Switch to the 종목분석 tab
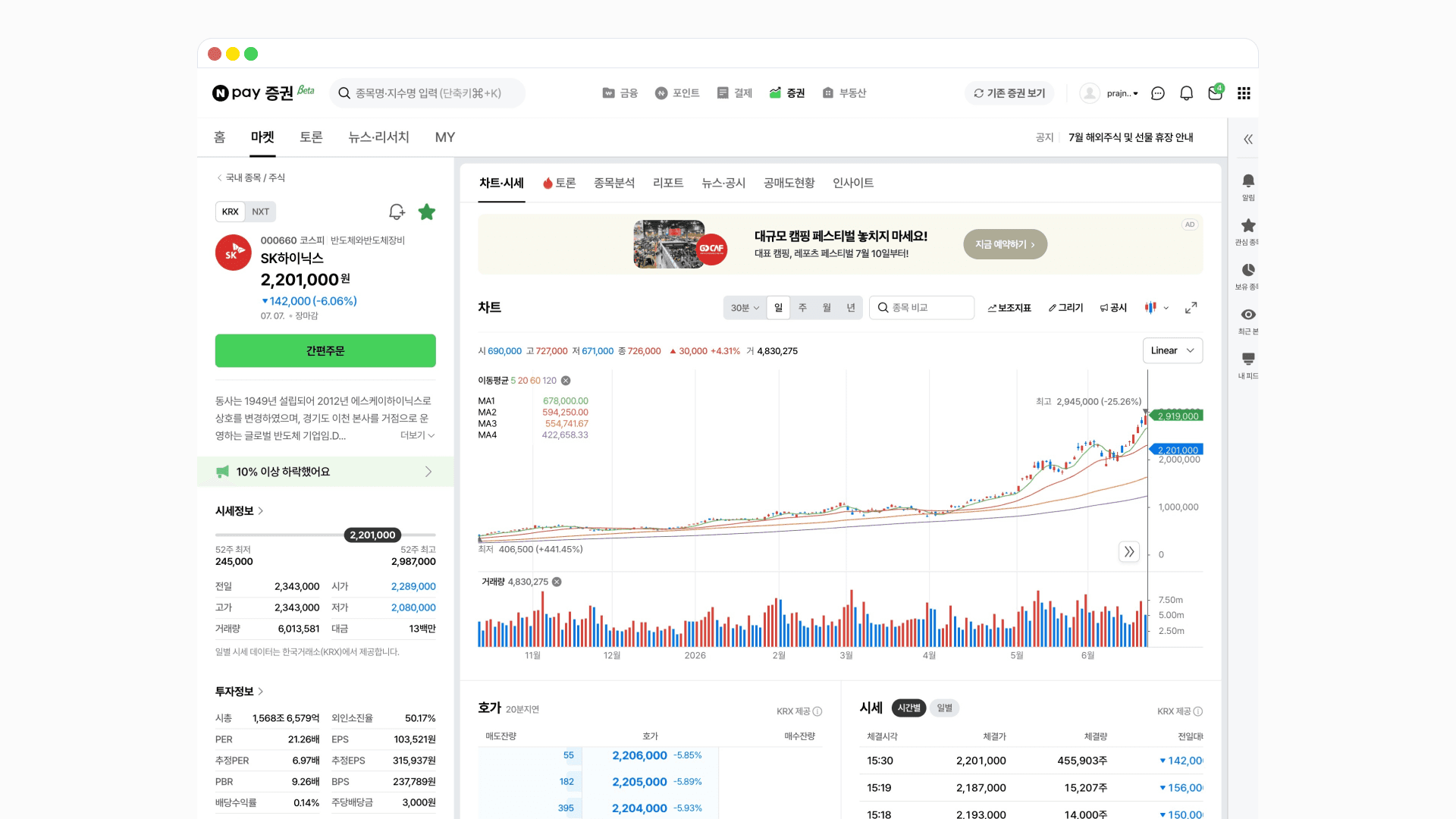1456x819 pixels. tap(614, 183)
